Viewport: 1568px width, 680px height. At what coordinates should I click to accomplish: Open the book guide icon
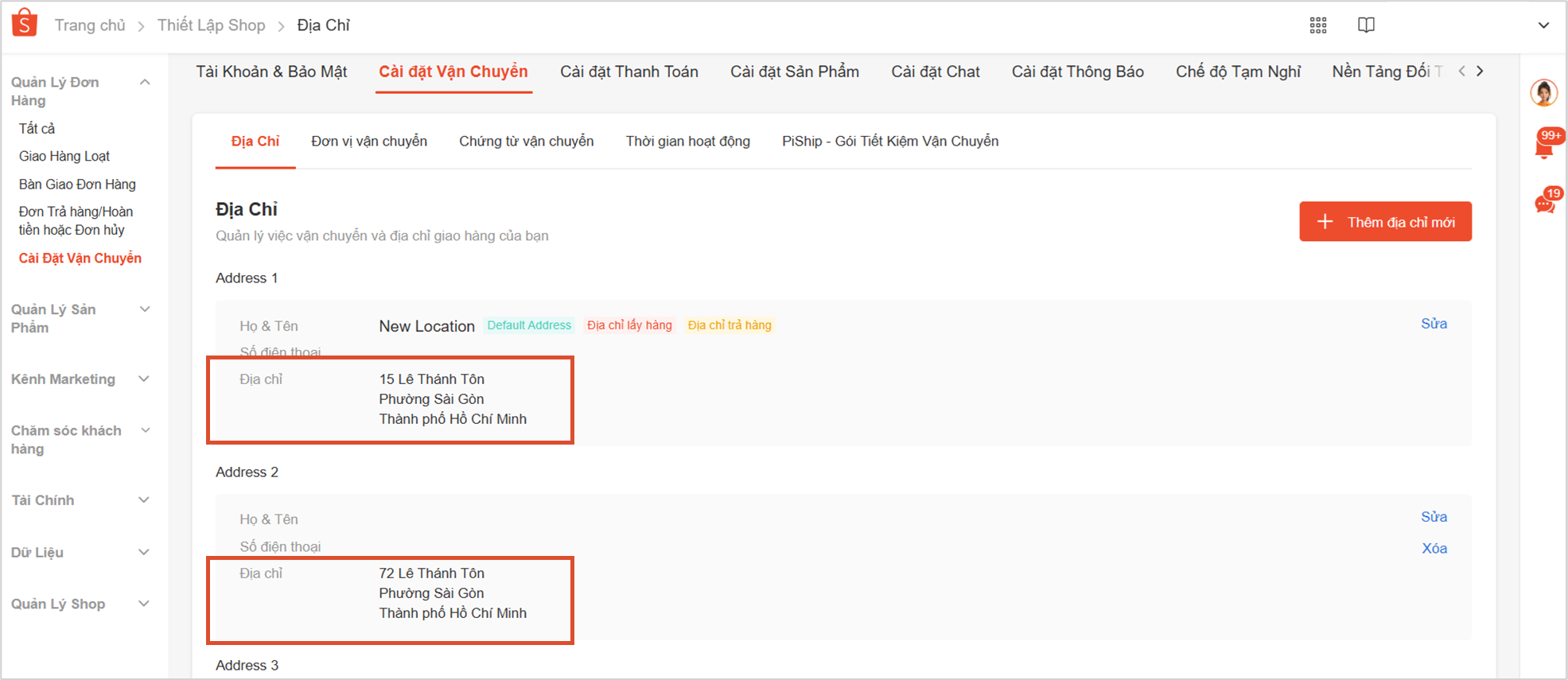1365,25
